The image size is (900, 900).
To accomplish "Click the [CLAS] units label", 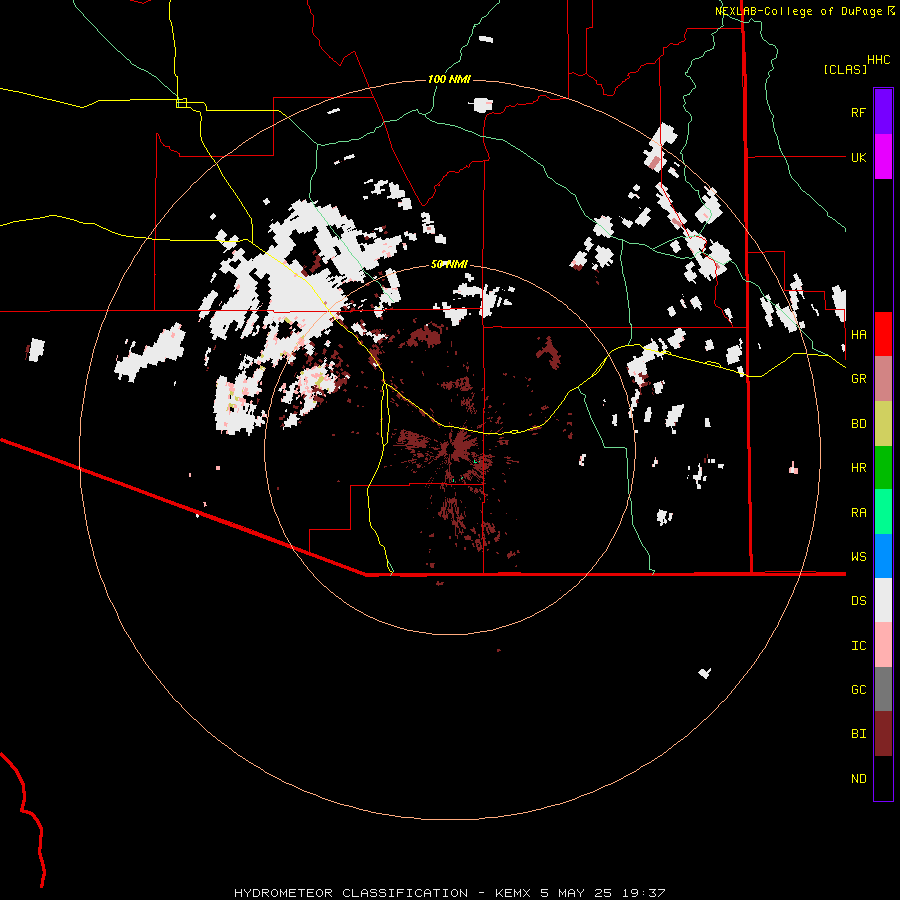I will point(845,69).
